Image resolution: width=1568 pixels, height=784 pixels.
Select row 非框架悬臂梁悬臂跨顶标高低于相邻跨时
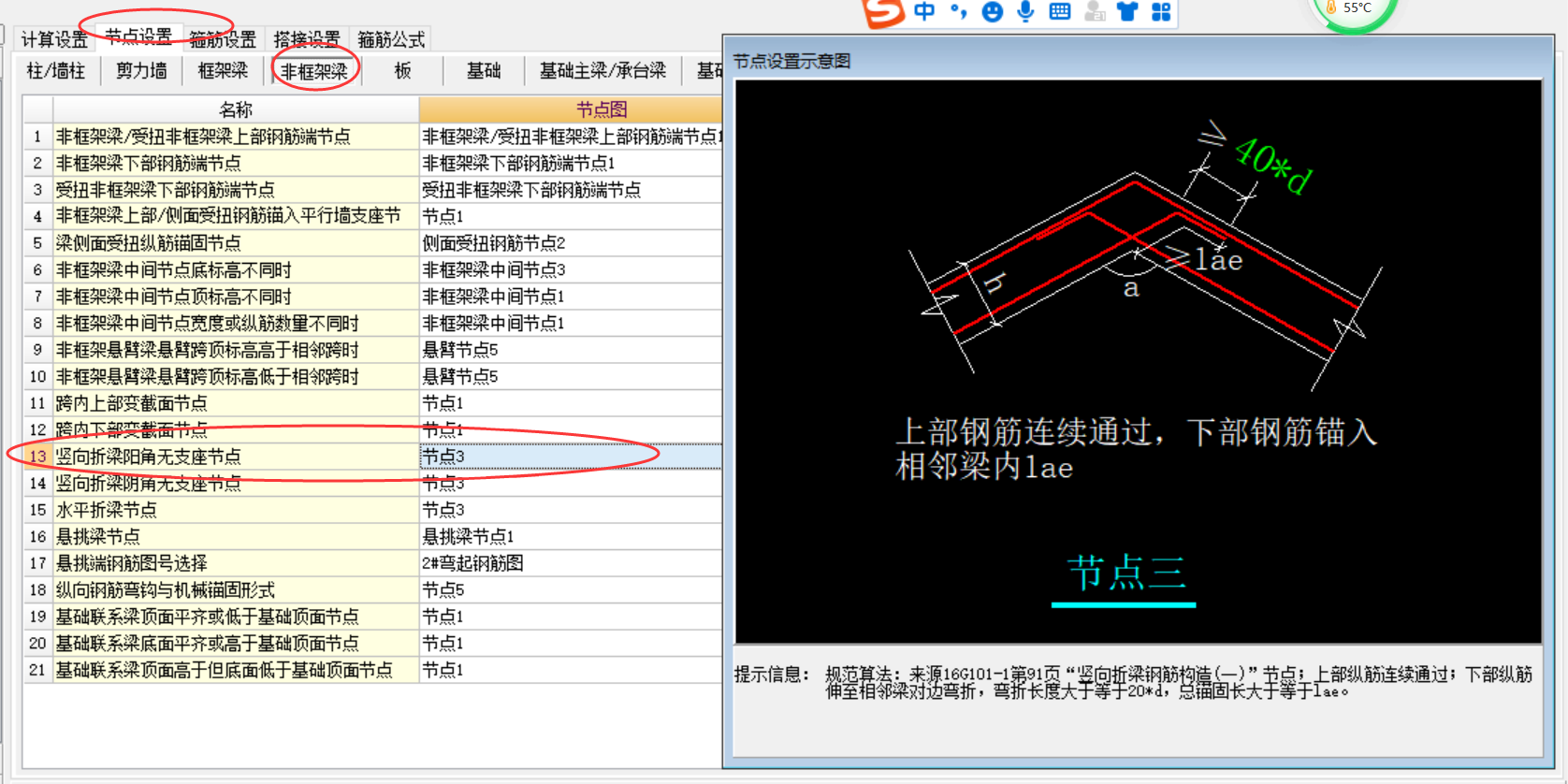click(236, 377)
